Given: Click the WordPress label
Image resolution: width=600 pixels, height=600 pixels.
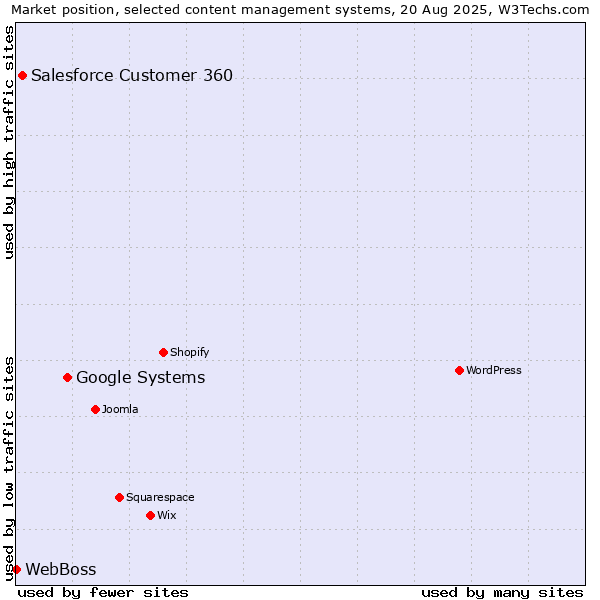Looking at the screenshot, I should click(494, 370).
